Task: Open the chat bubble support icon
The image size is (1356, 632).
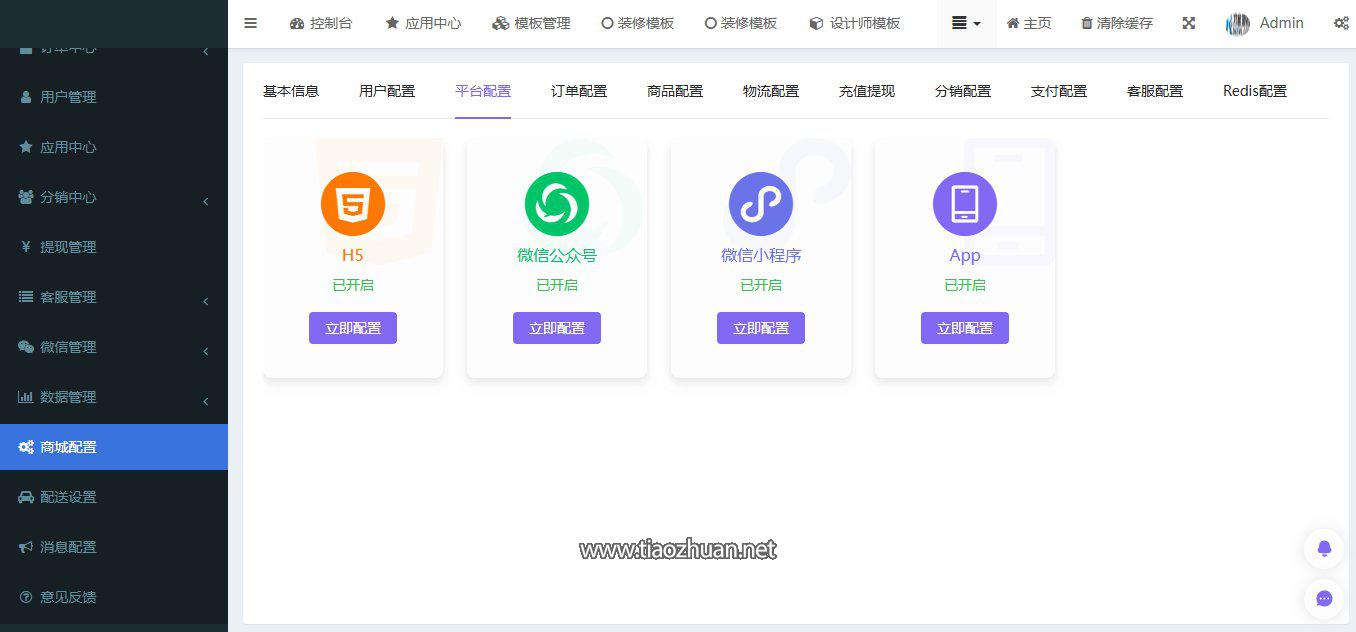Action: click(1324, 598)
